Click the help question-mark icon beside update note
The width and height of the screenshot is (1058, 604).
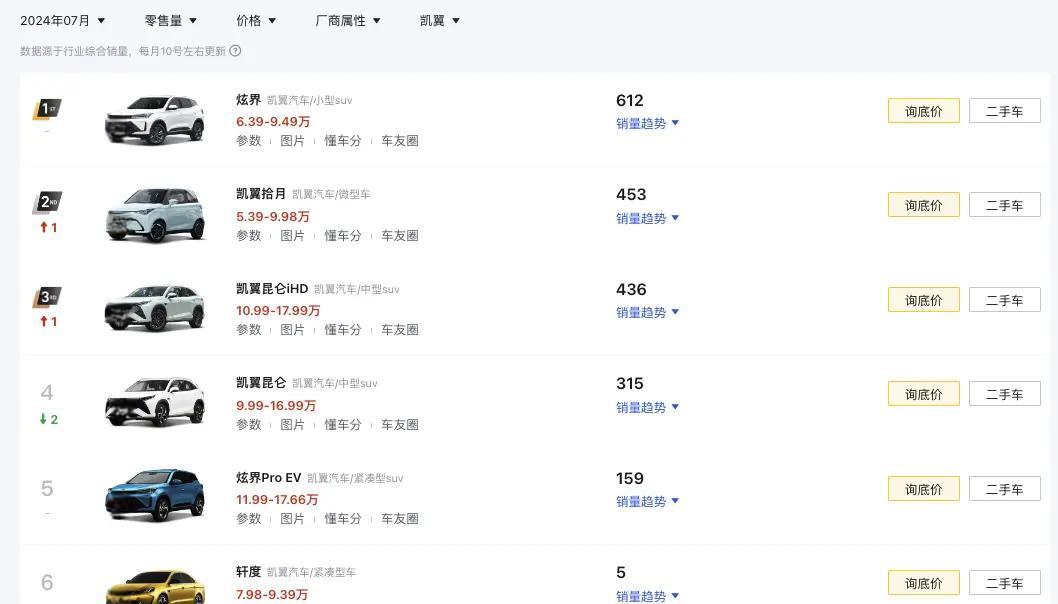point(235,51)
